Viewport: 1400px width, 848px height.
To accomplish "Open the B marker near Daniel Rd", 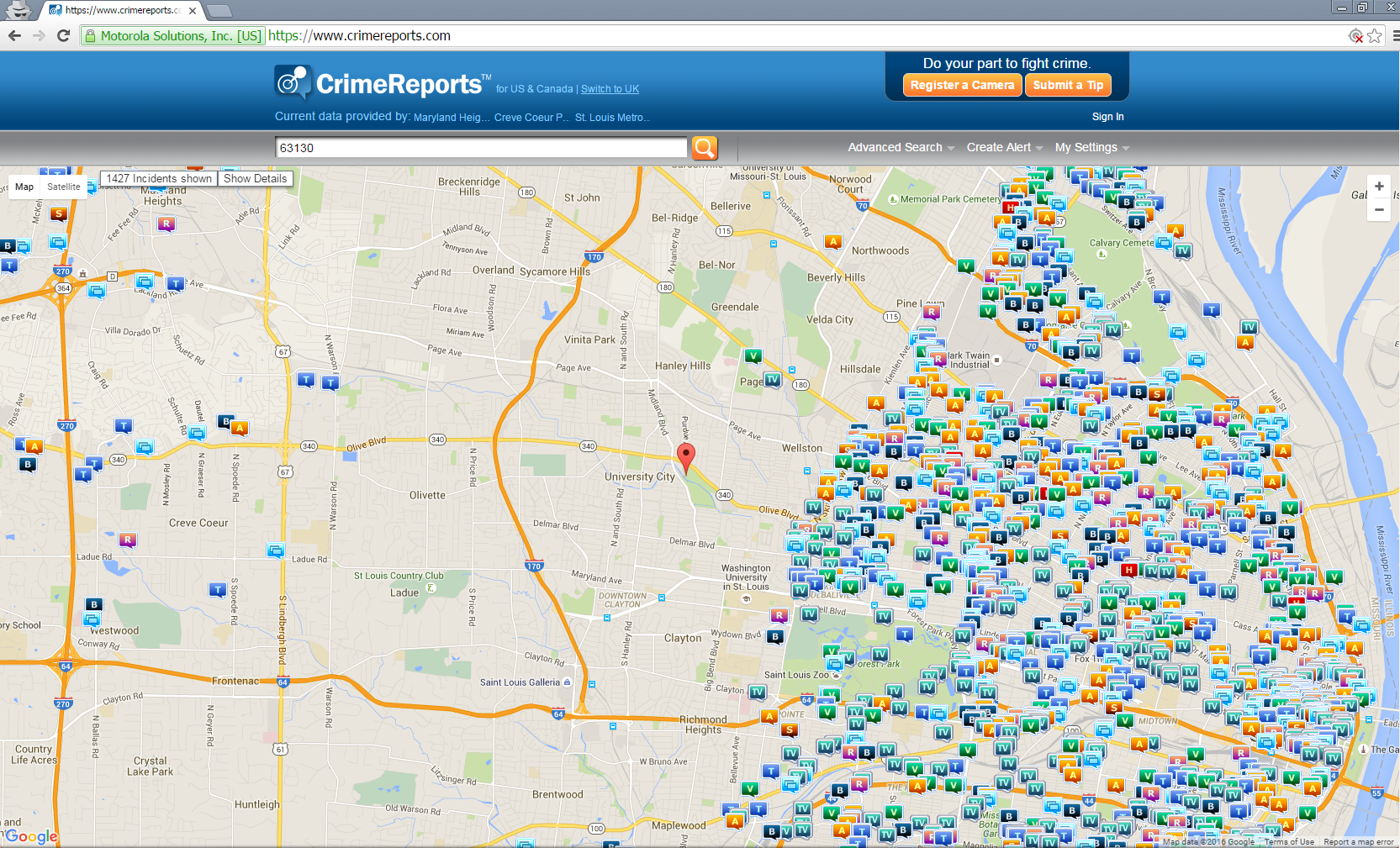I will (226, 420).
